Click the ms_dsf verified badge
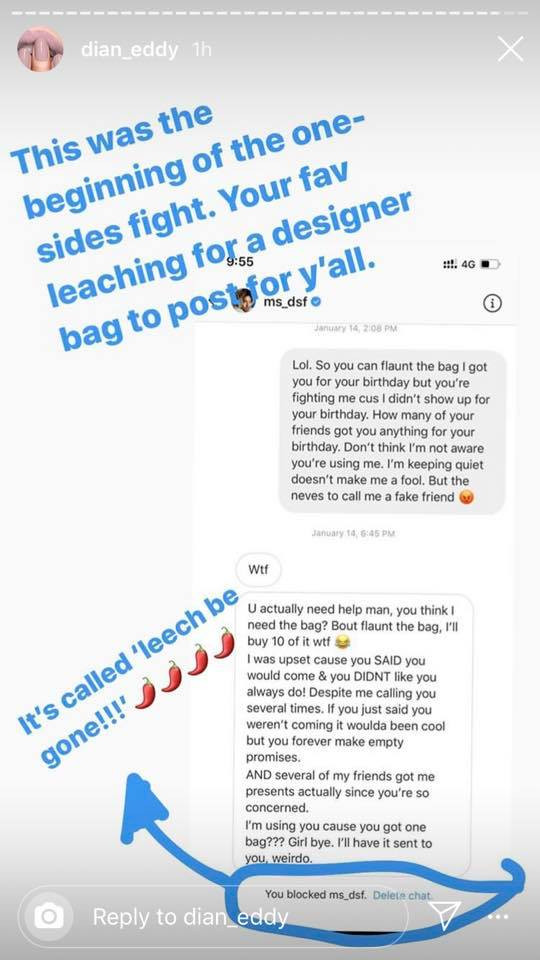 point(317,301)
